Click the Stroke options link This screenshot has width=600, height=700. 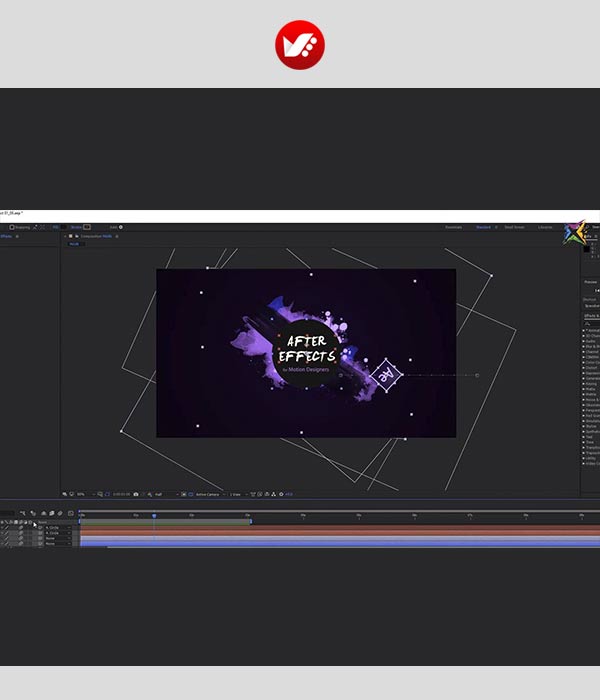click(76, 227)
